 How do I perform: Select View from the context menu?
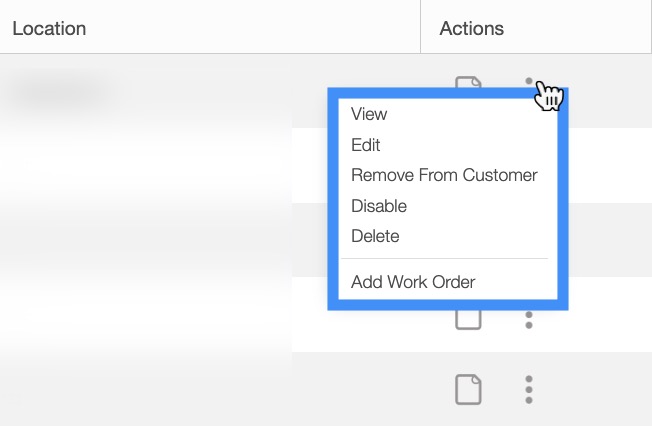[369, 115]
